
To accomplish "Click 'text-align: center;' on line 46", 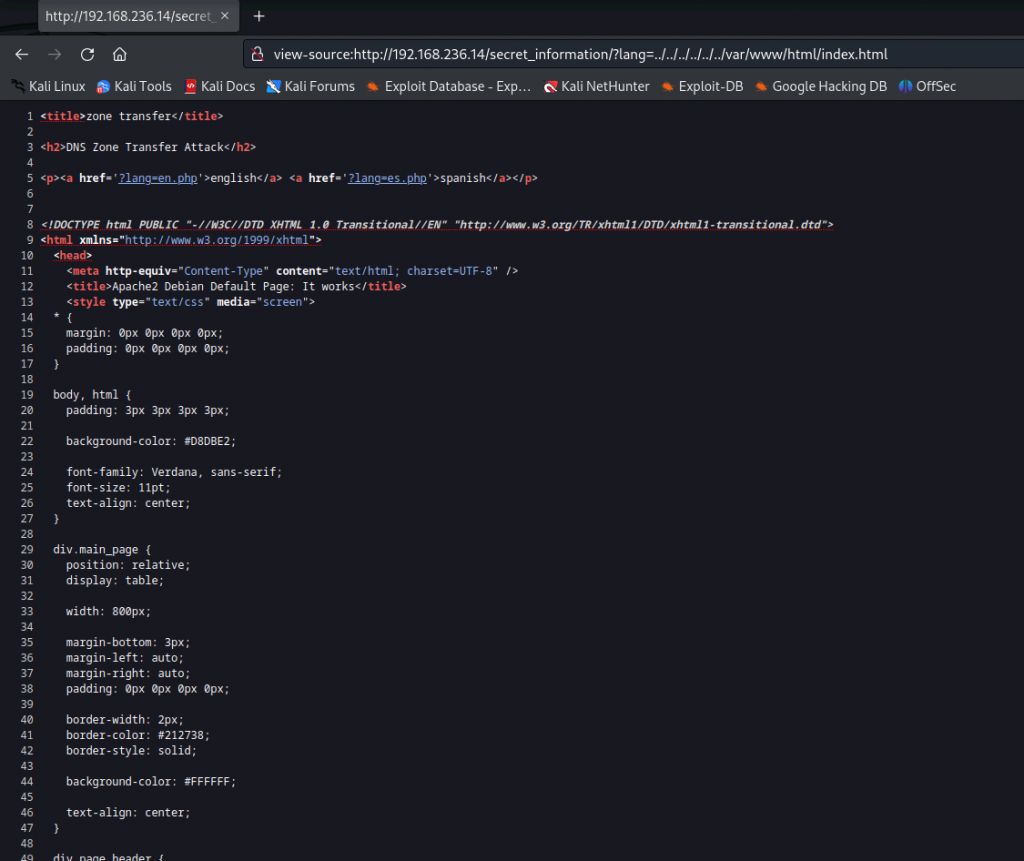I will click(128, 813).
